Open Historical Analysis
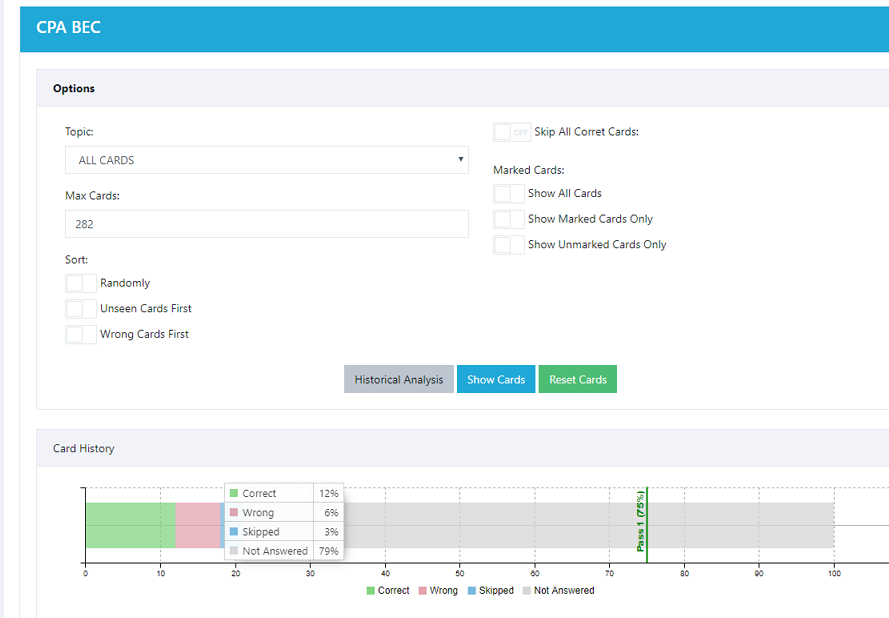Image resolution: width=889 pixels, height=618 pixels. (x=399, y=379)
